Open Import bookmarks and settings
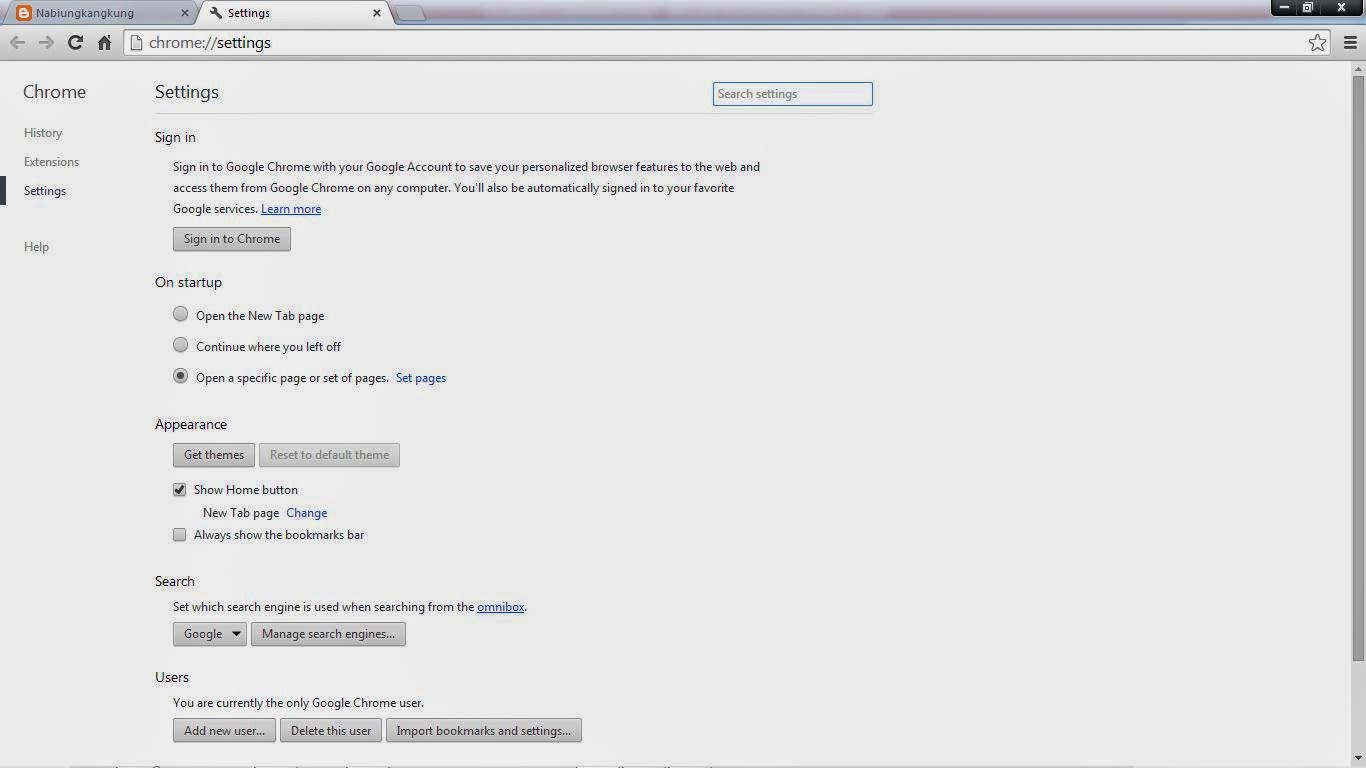1366x768 pixels. click(484, 731)
